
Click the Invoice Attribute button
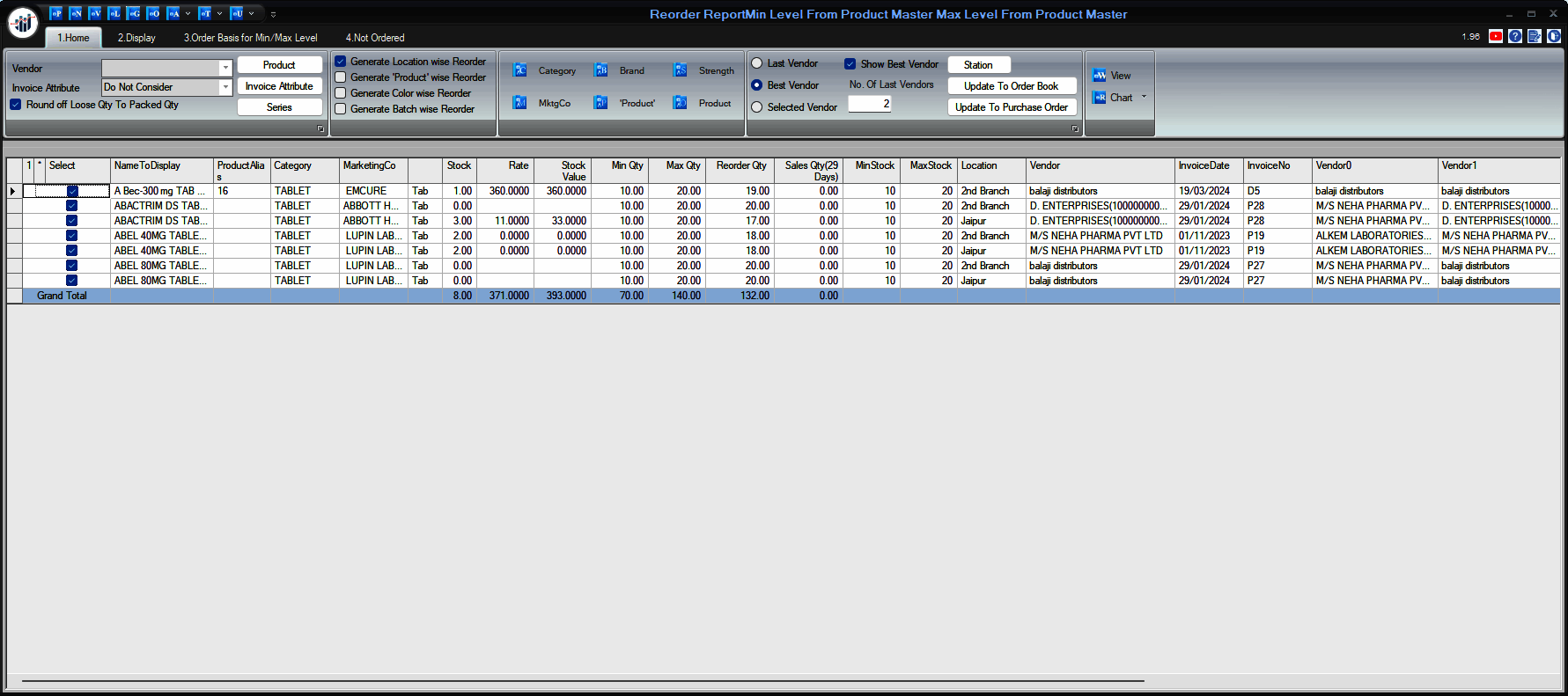[x=279, y=86]
